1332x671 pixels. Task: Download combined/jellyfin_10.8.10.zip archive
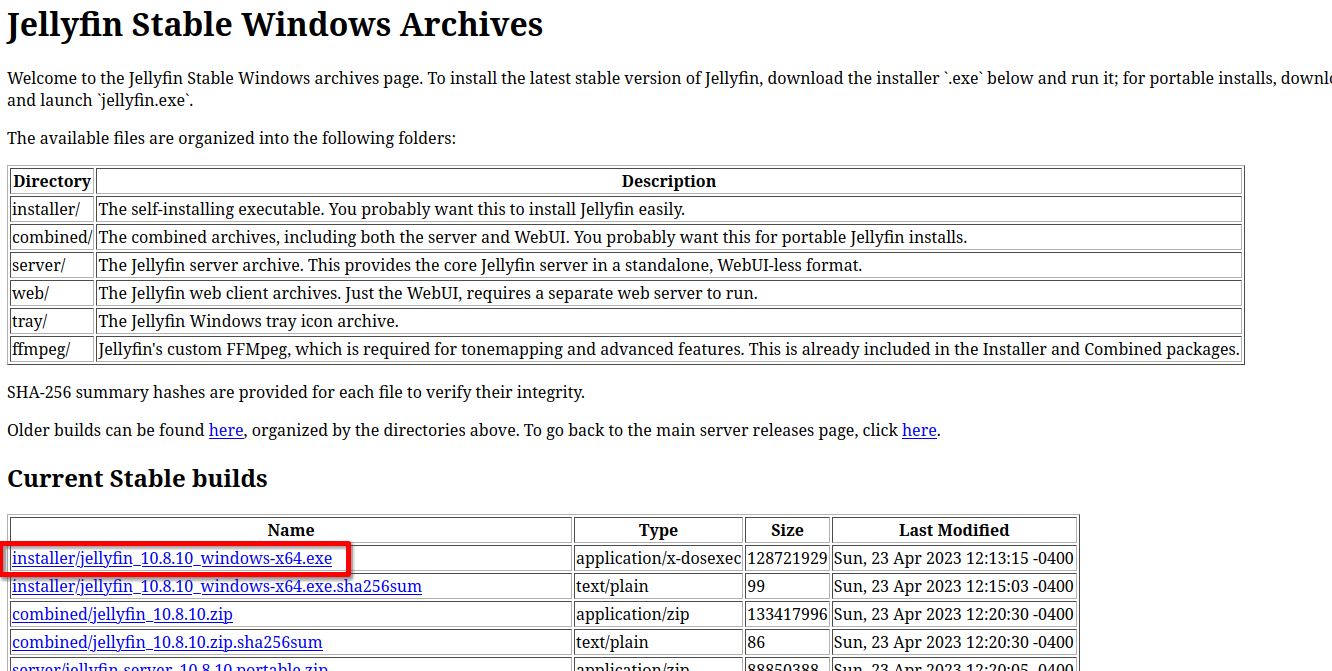(x=122, y=614)
